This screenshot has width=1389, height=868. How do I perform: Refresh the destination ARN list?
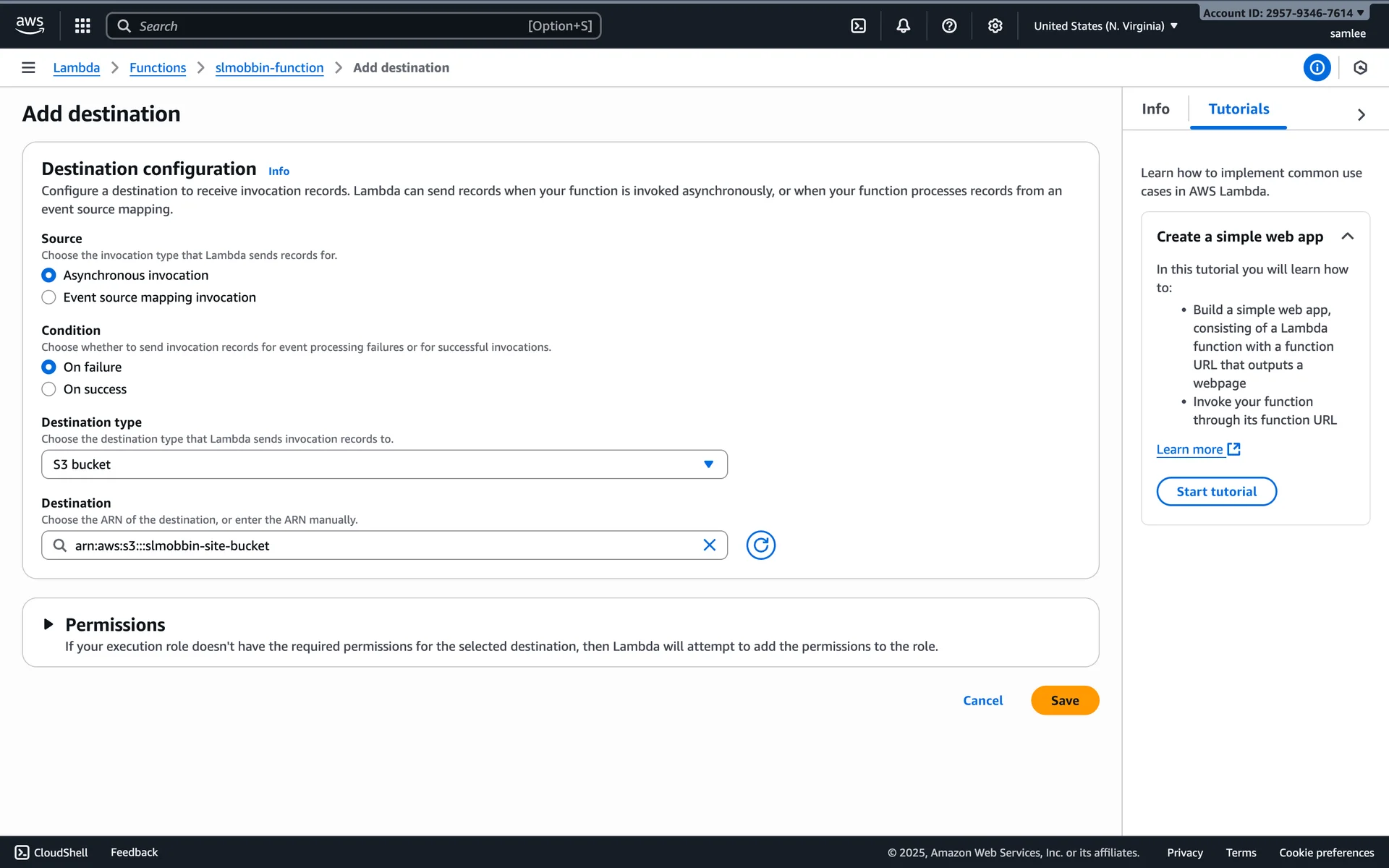[x=760, y=545]
